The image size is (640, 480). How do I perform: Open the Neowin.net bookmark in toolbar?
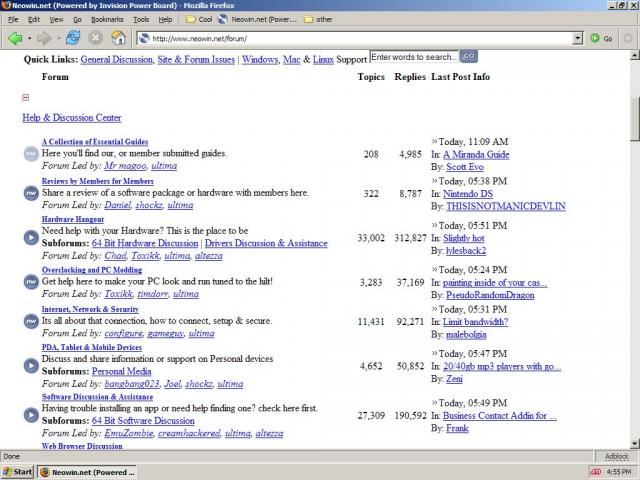tap(258, 19)
